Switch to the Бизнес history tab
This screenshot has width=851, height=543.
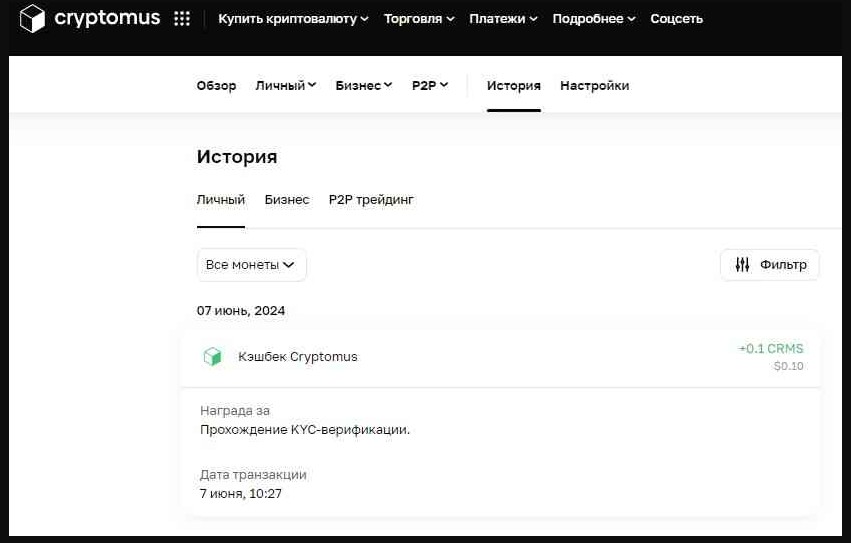point(287,200)
